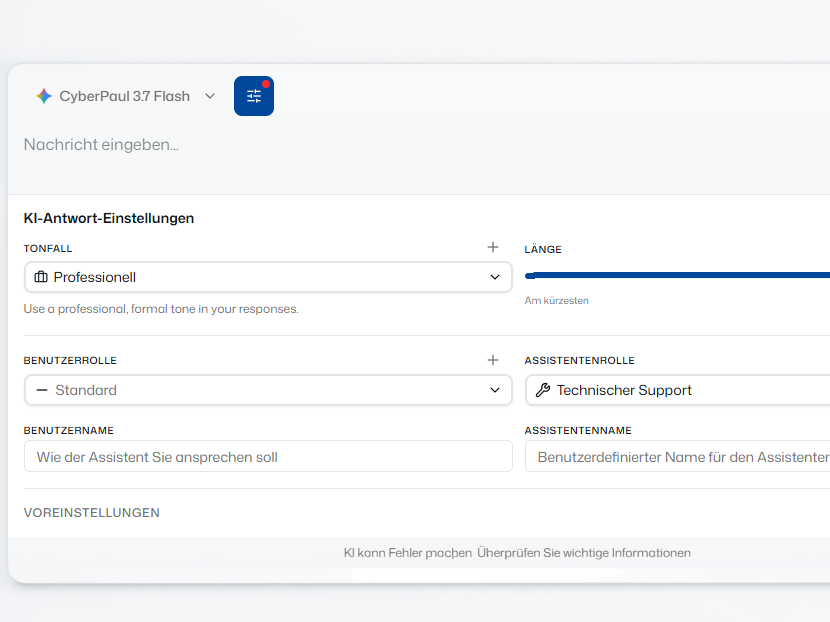Open the CyberPaul 3.7 Flash model selector
830x622 pixels.
tap(125, 96)
